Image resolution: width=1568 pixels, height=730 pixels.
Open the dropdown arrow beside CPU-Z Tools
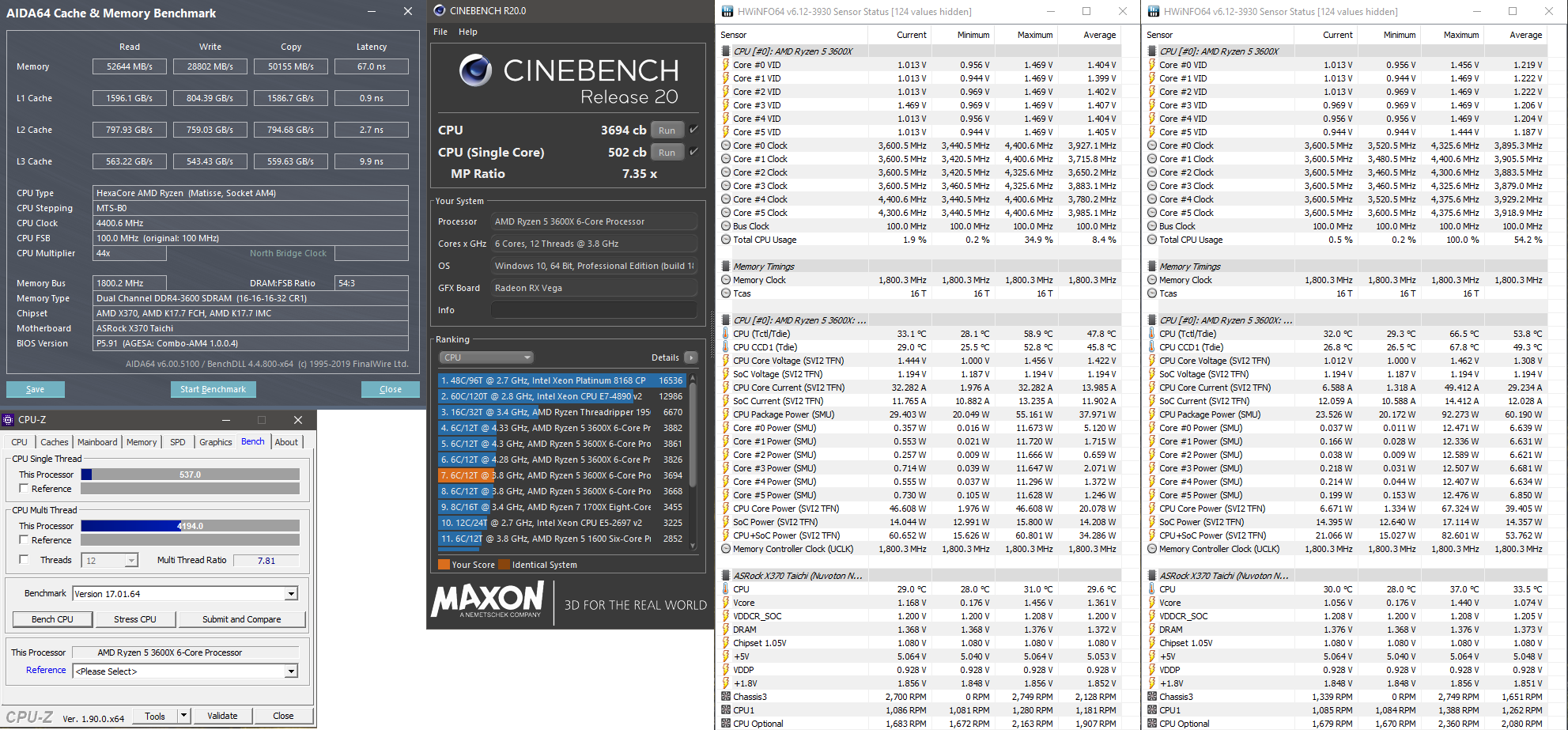pyautogui.click(x=183, y=716)
